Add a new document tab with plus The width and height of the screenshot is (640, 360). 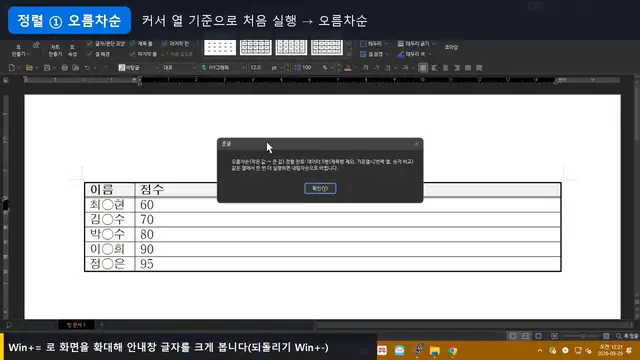click(102, 325)
